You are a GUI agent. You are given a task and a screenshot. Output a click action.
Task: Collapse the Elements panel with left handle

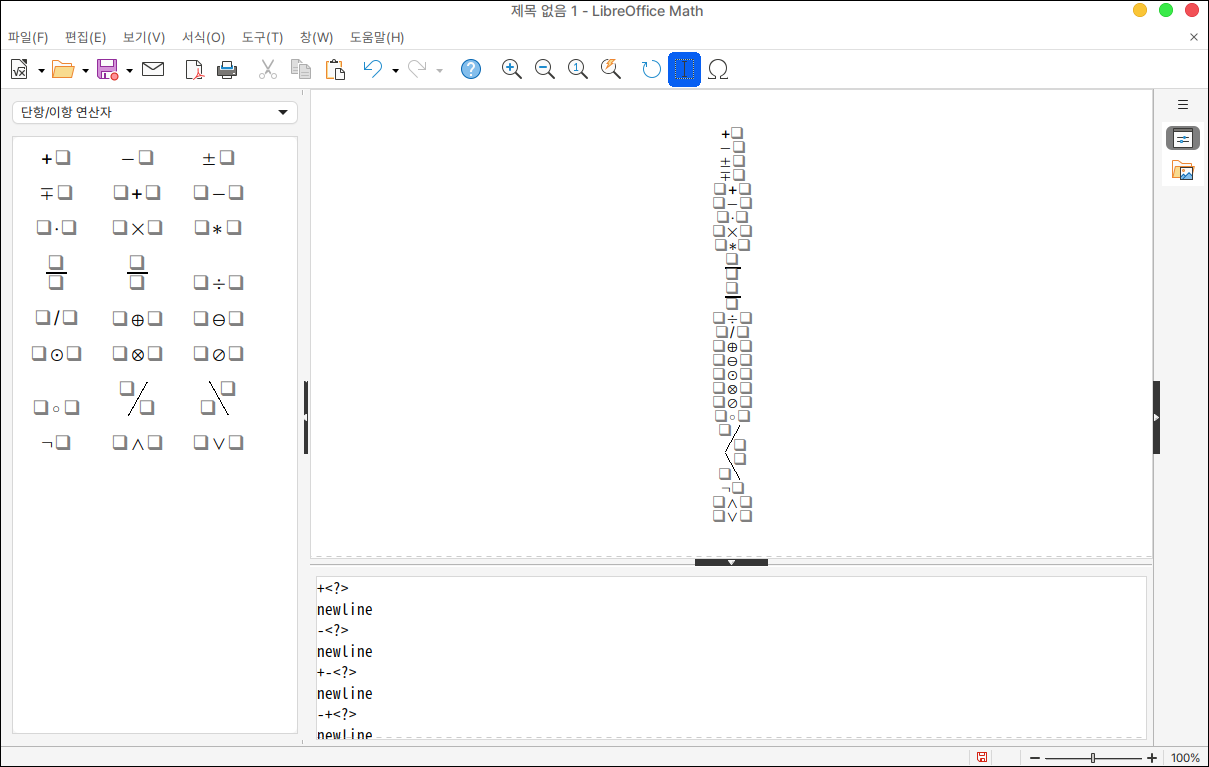pos(306,417)
